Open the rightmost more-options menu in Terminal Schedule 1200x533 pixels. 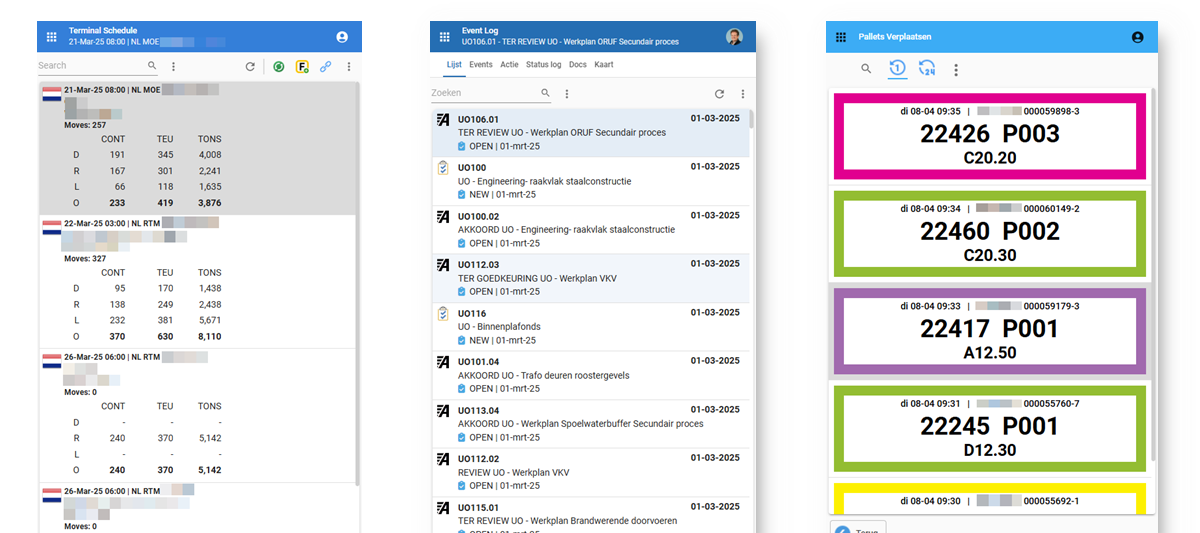tap(349, 67)
